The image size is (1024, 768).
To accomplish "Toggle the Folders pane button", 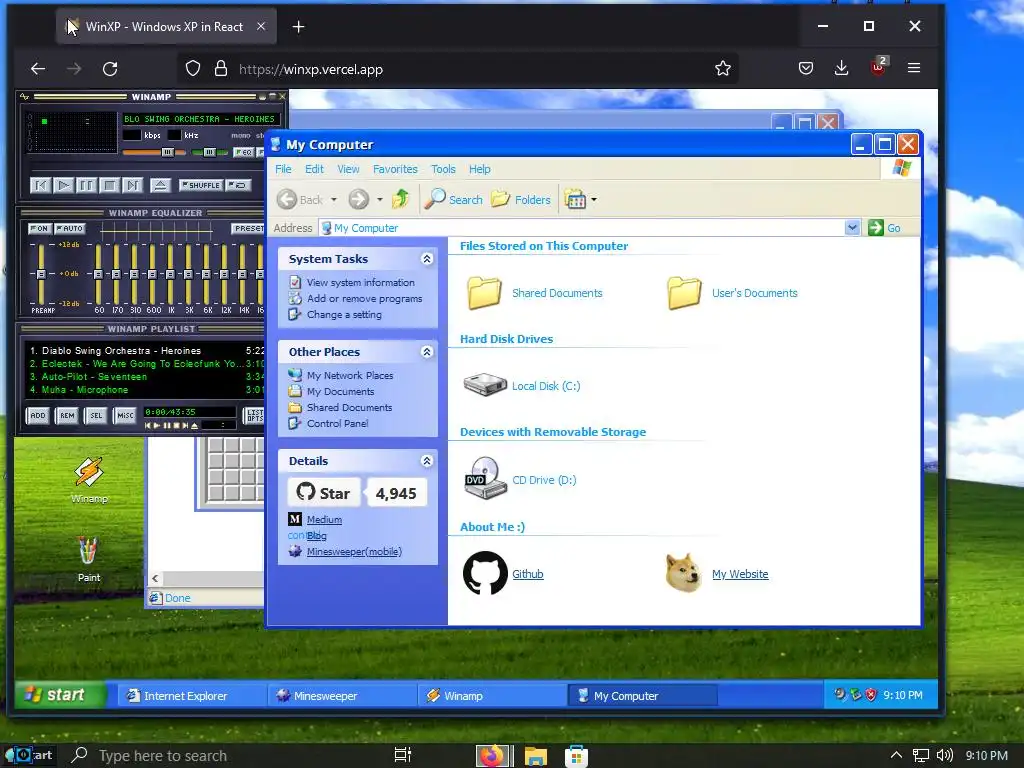I will (521, 199).
